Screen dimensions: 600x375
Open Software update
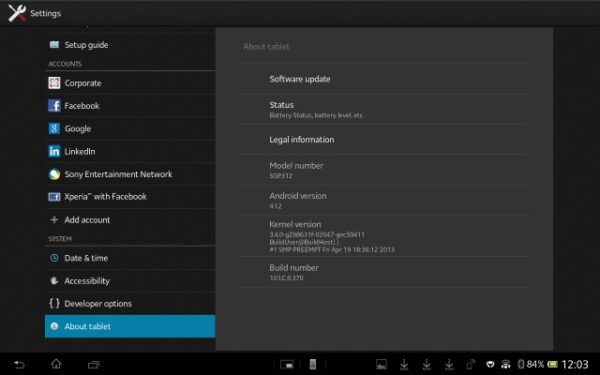[384, 79]
